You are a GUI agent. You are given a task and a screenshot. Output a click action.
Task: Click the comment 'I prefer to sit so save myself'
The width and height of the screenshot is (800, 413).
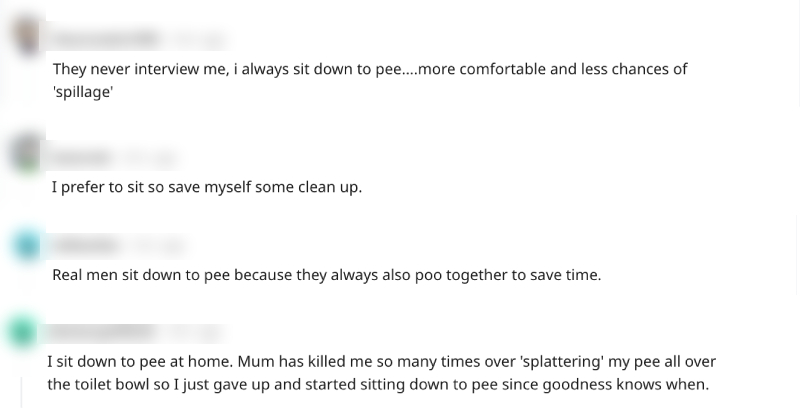point(207,187)
